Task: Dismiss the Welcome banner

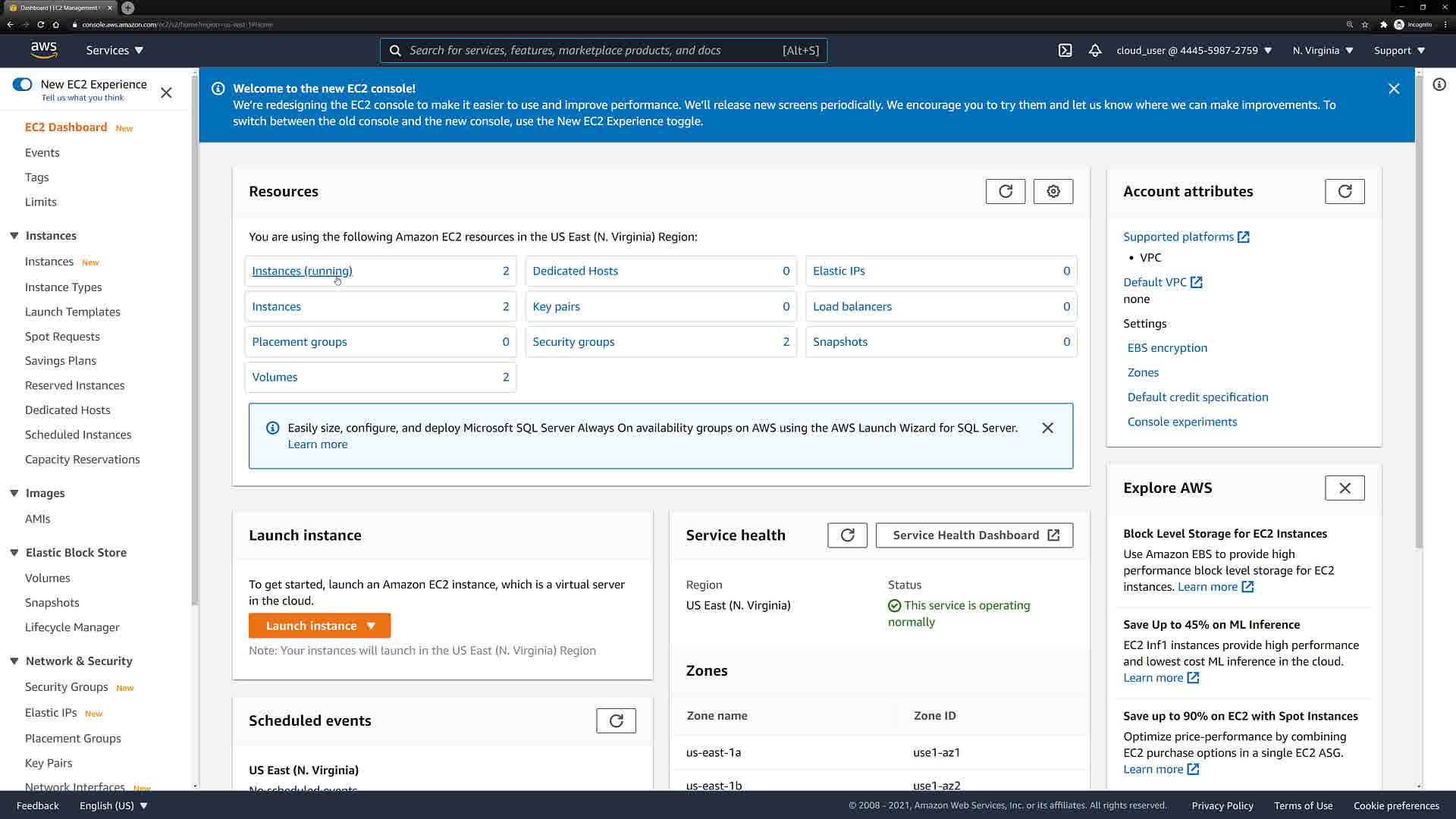Action: [x=1394, y=89]
